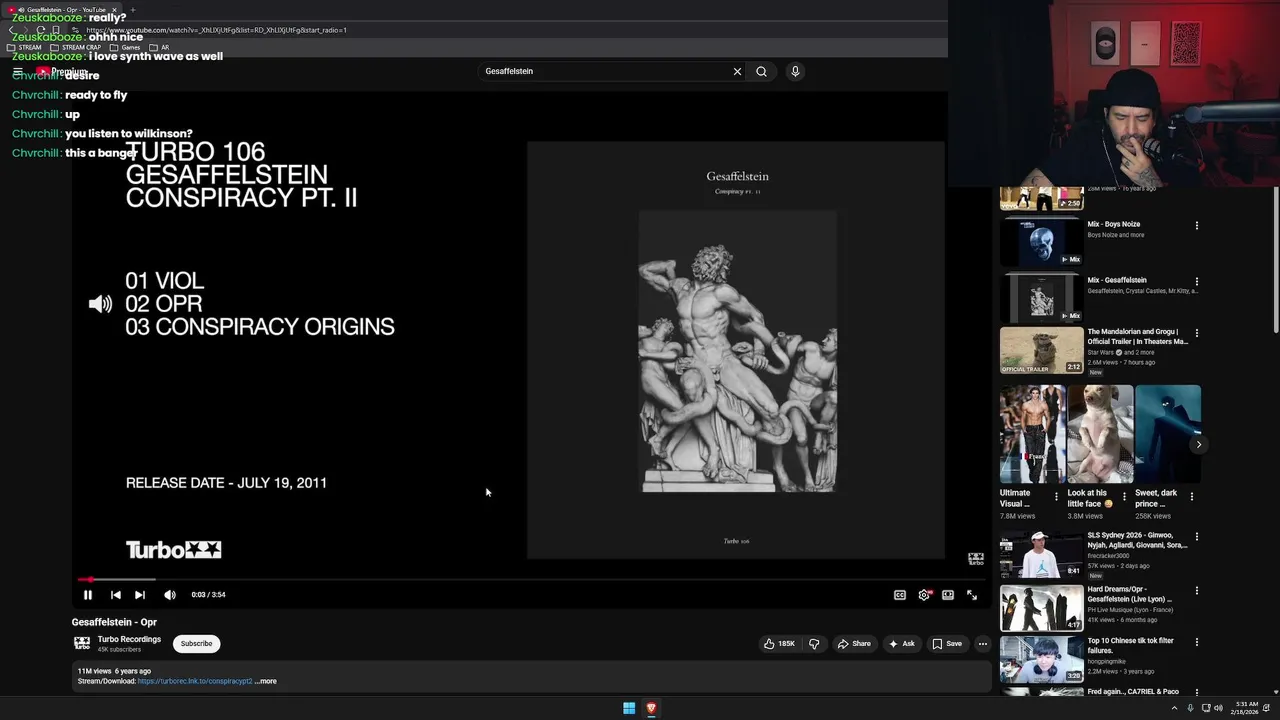Open Top 10 Chinese tik tok filter fails
The image size is (1280, 720).
point(1041,660)
